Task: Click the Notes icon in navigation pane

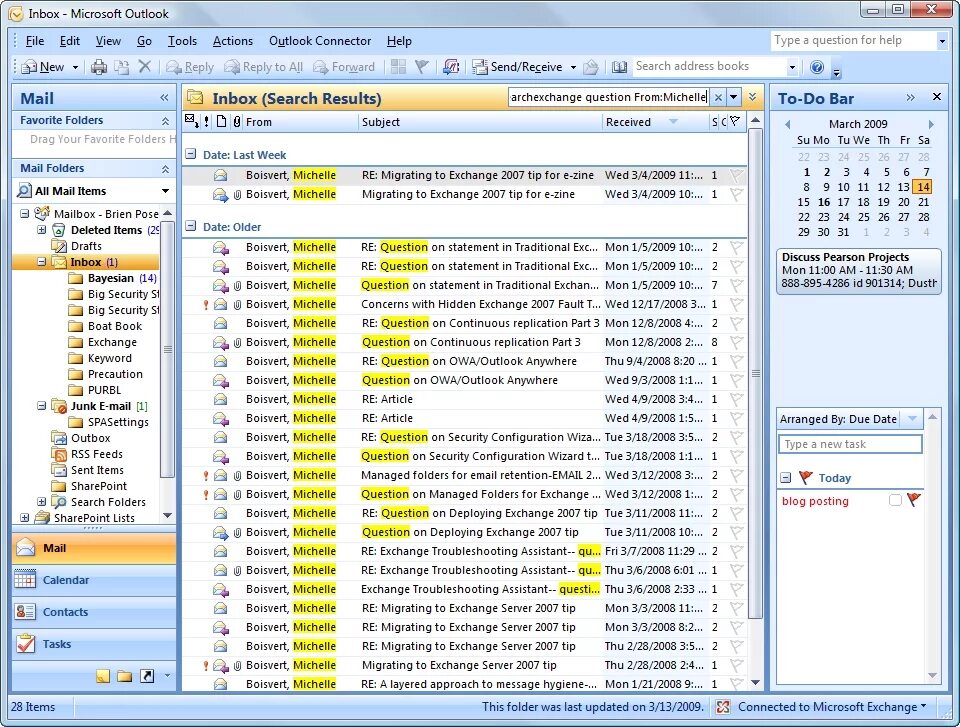Action: (x=103, y=676)
